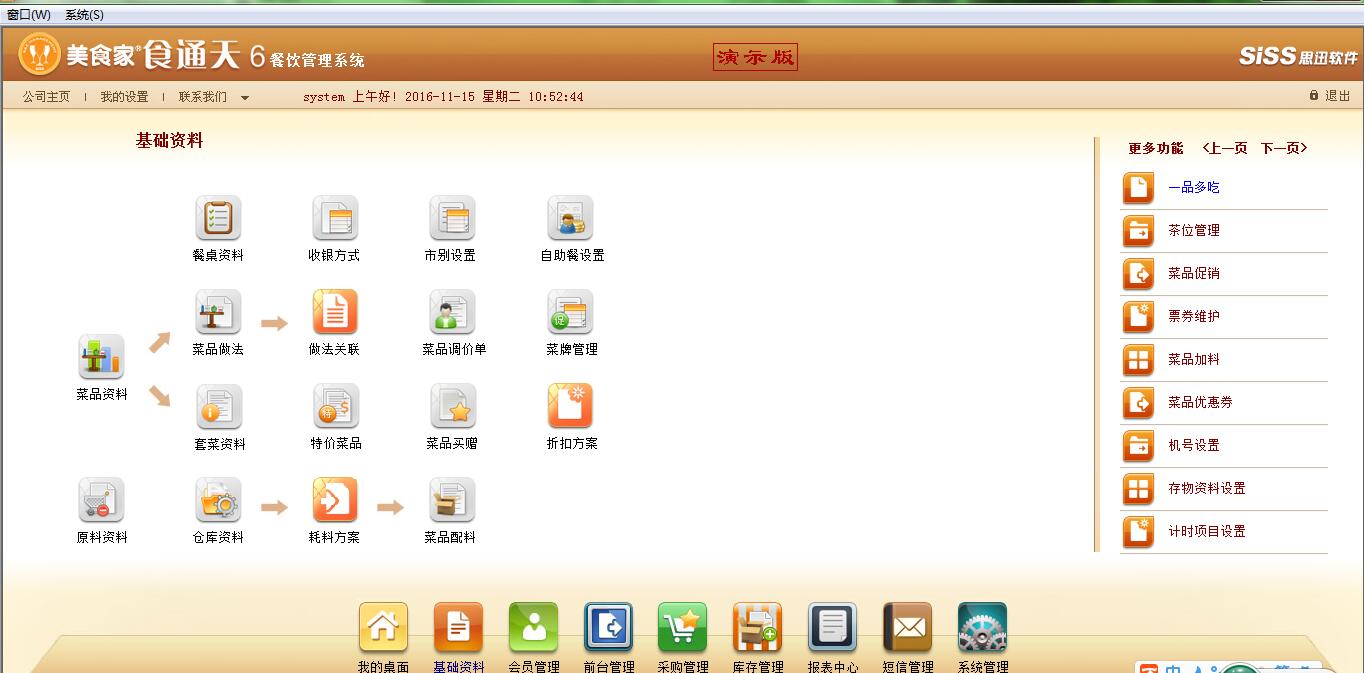Open the 菜品资料 icon

[101, 358]
